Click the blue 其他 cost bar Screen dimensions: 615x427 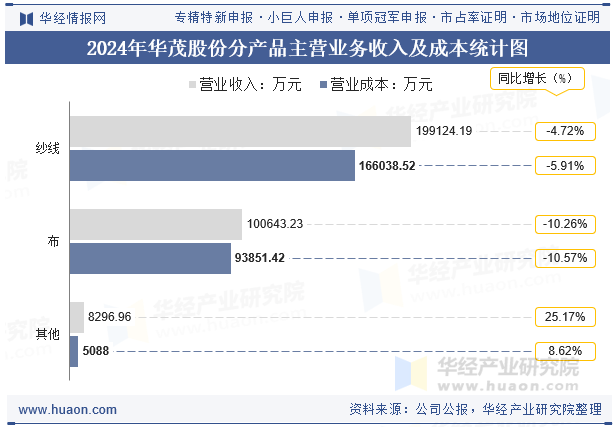[74, 351]
